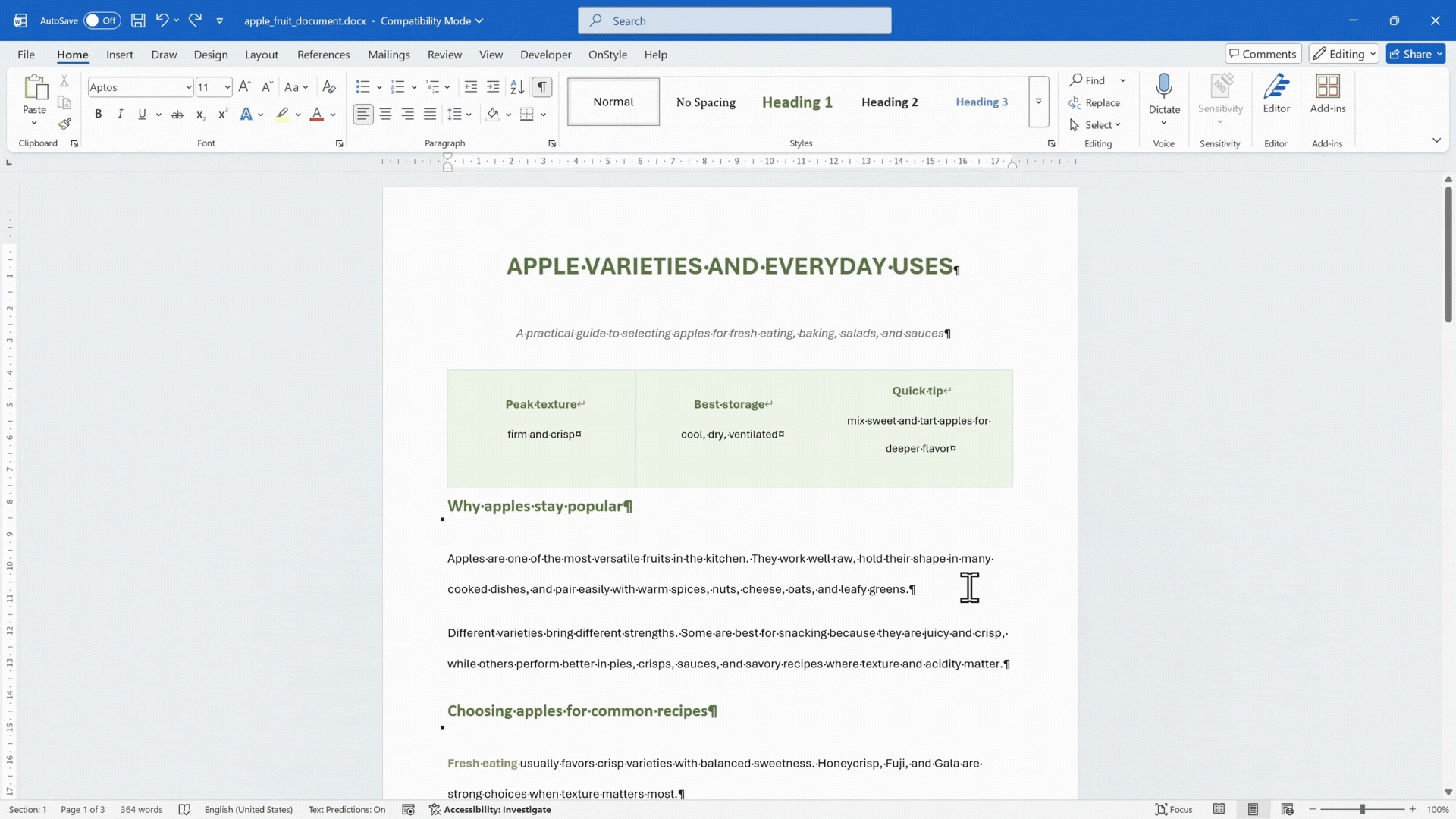The image size is (1456, 819).
Task: Click the Copy icon in Clipboard
Action: click(64, 102)
